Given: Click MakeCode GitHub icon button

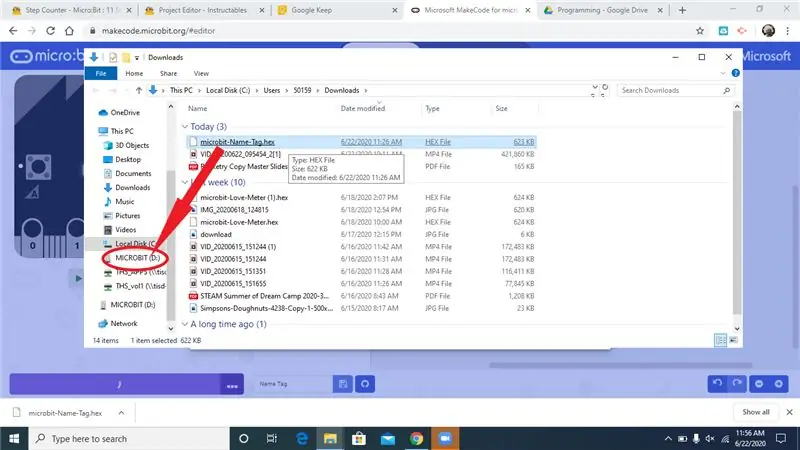Looking at the screenshot, I should point(365,384).
